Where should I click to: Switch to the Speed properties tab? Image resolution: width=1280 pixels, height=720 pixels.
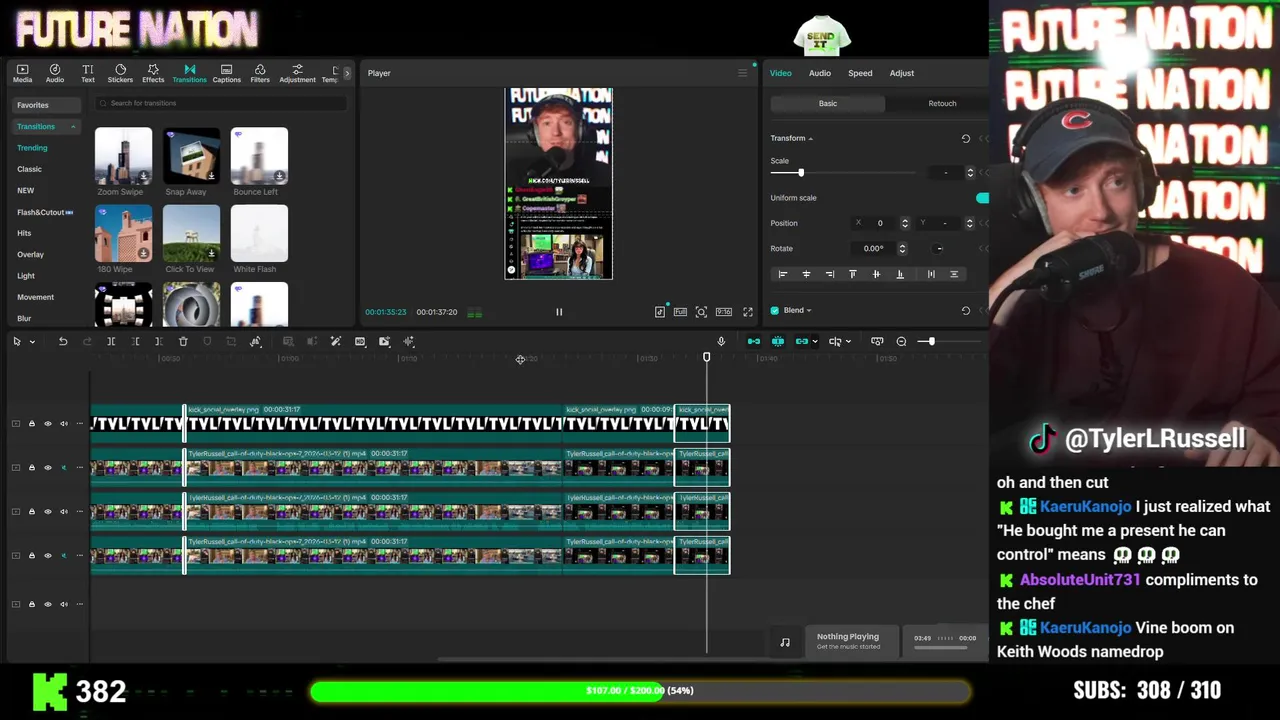click(860, 73)
